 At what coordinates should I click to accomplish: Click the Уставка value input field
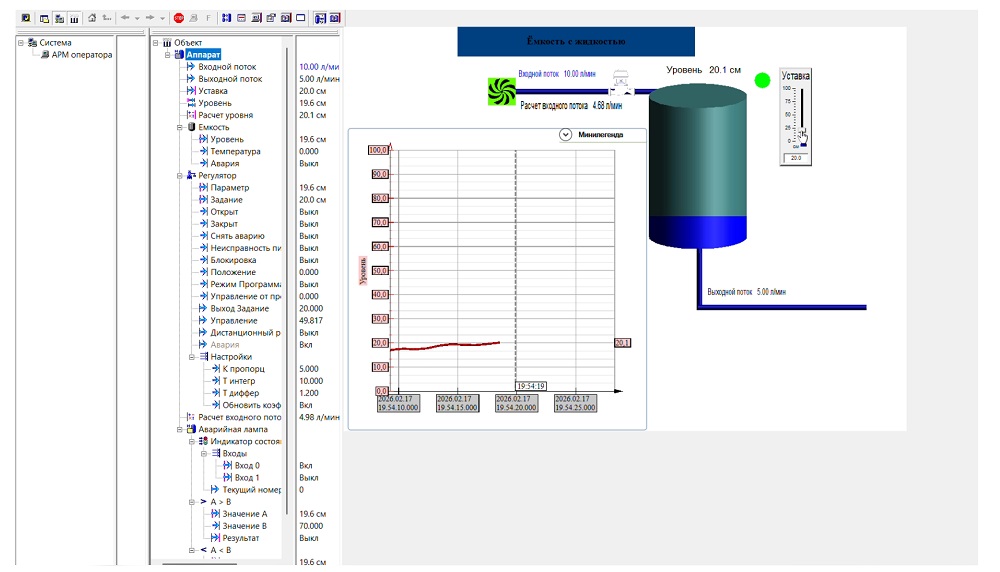point(796,158)
